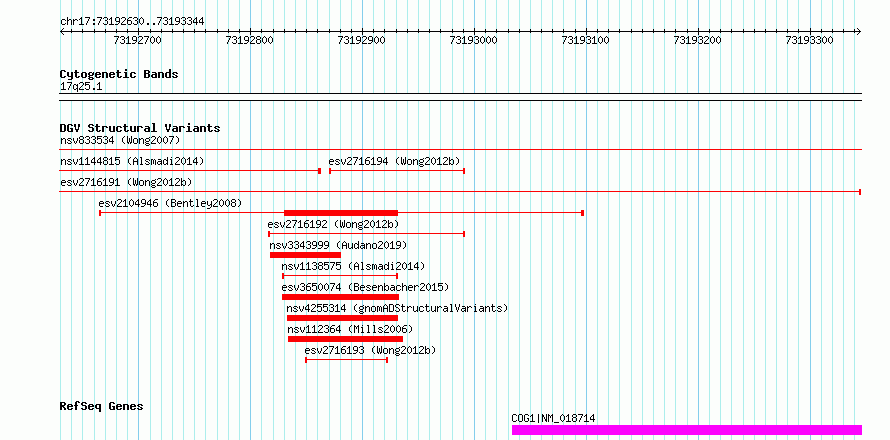Select the nsv112364 (Mills2006) label
890x440 pixels.
pos(350,329)
